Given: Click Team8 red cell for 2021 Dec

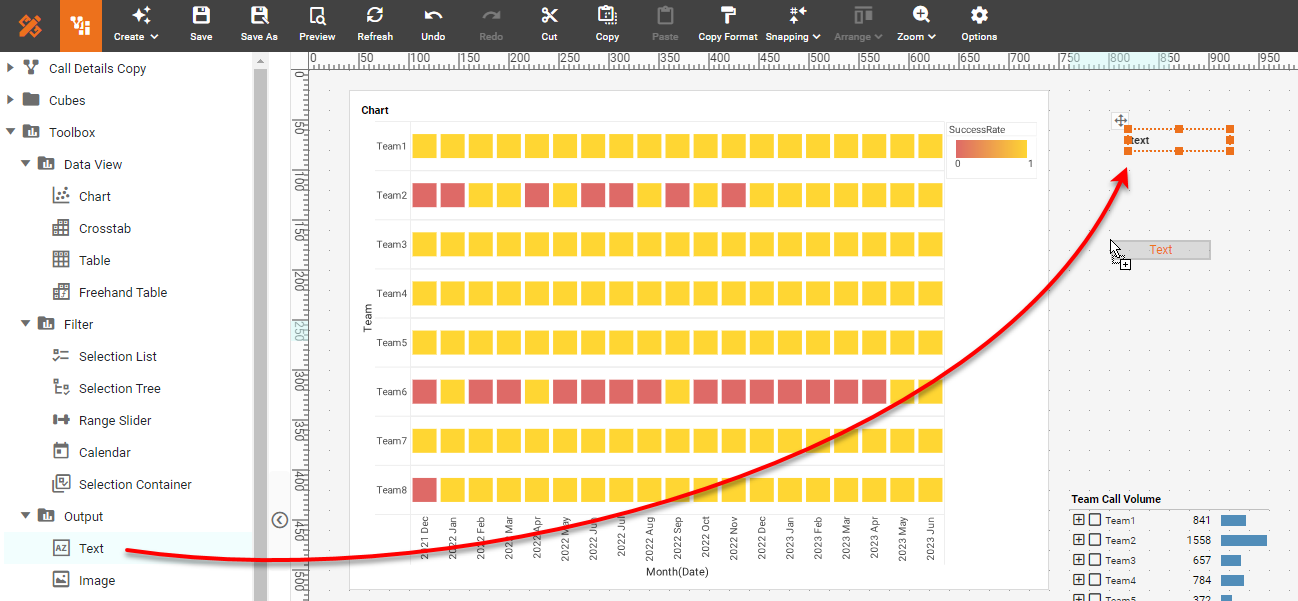Looking at the screenshot, I should [424, 489].
